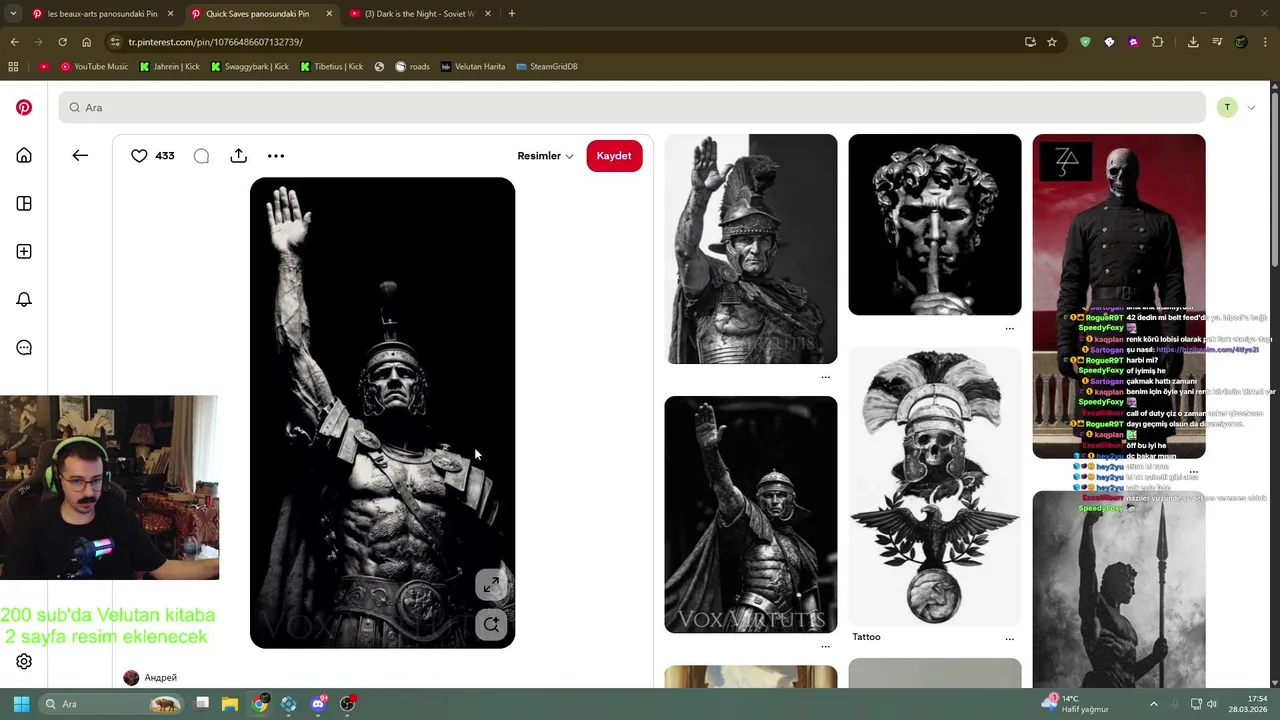
Task: Open the YouTube Music bookmark
Action: coord(94,67)
